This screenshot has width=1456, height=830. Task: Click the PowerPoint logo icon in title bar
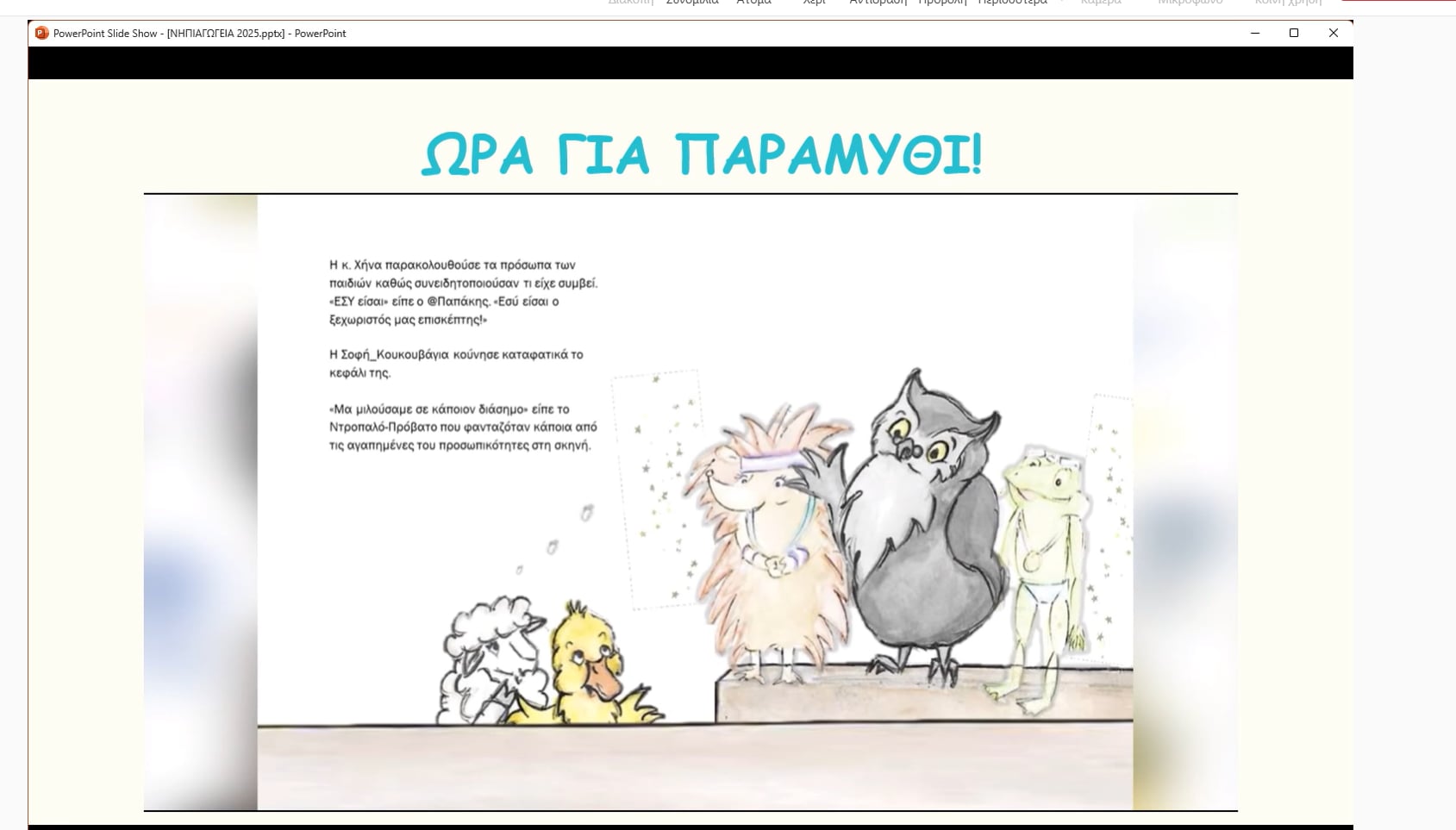41,34
